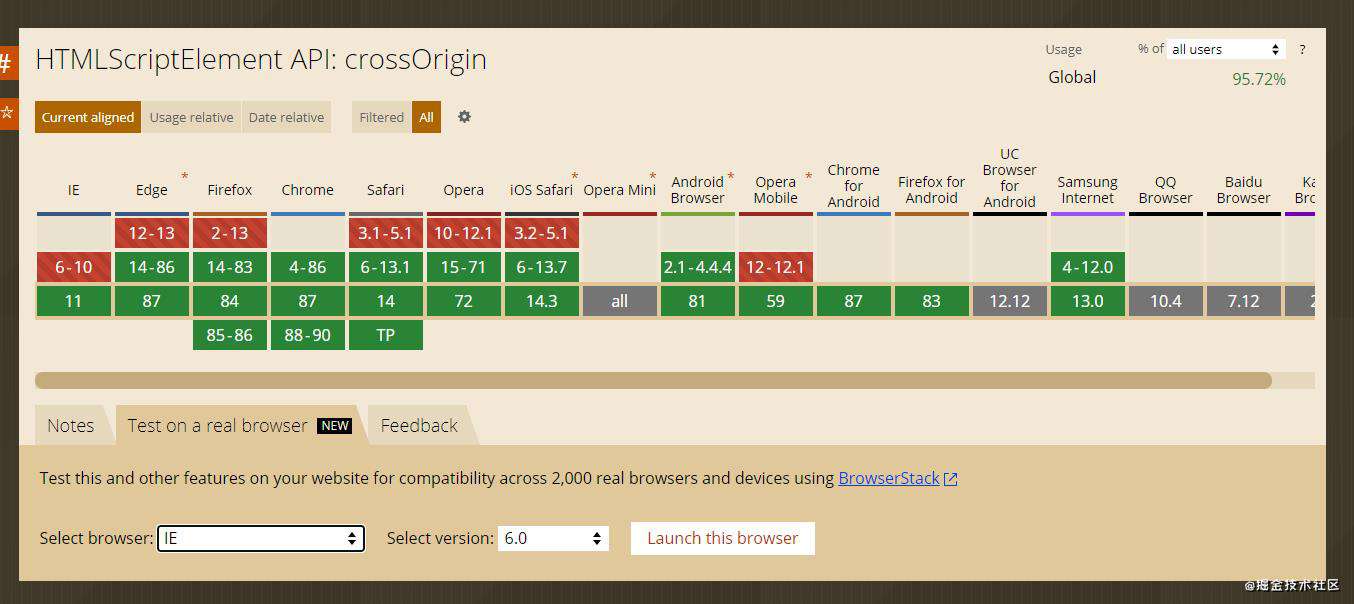Click the IE 11 supported cell
The image size is (1354, 604).
[74, 301]
